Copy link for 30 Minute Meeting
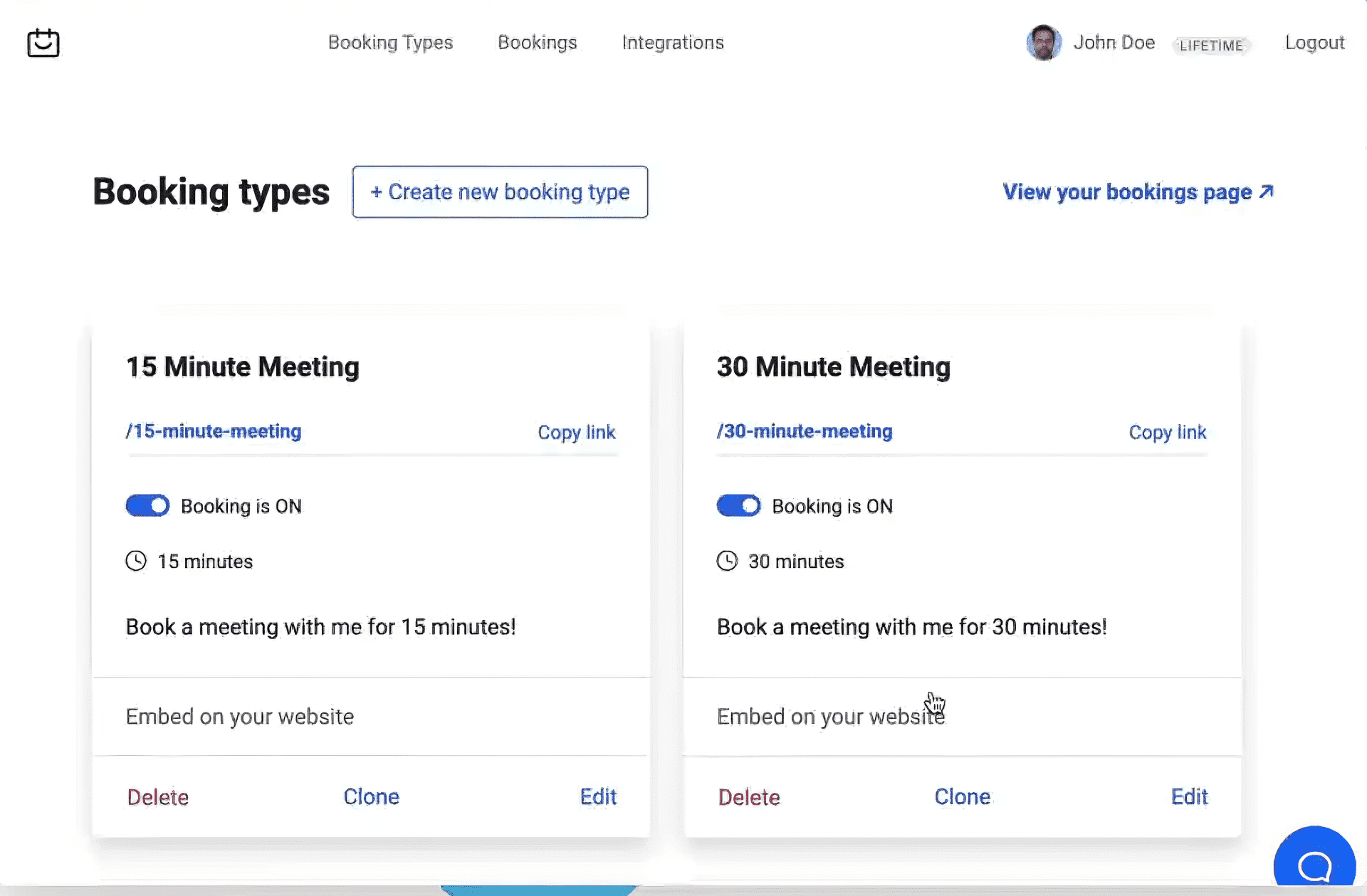The image size is (1367, 896). pyautogui.click(x=1167, y=432)
